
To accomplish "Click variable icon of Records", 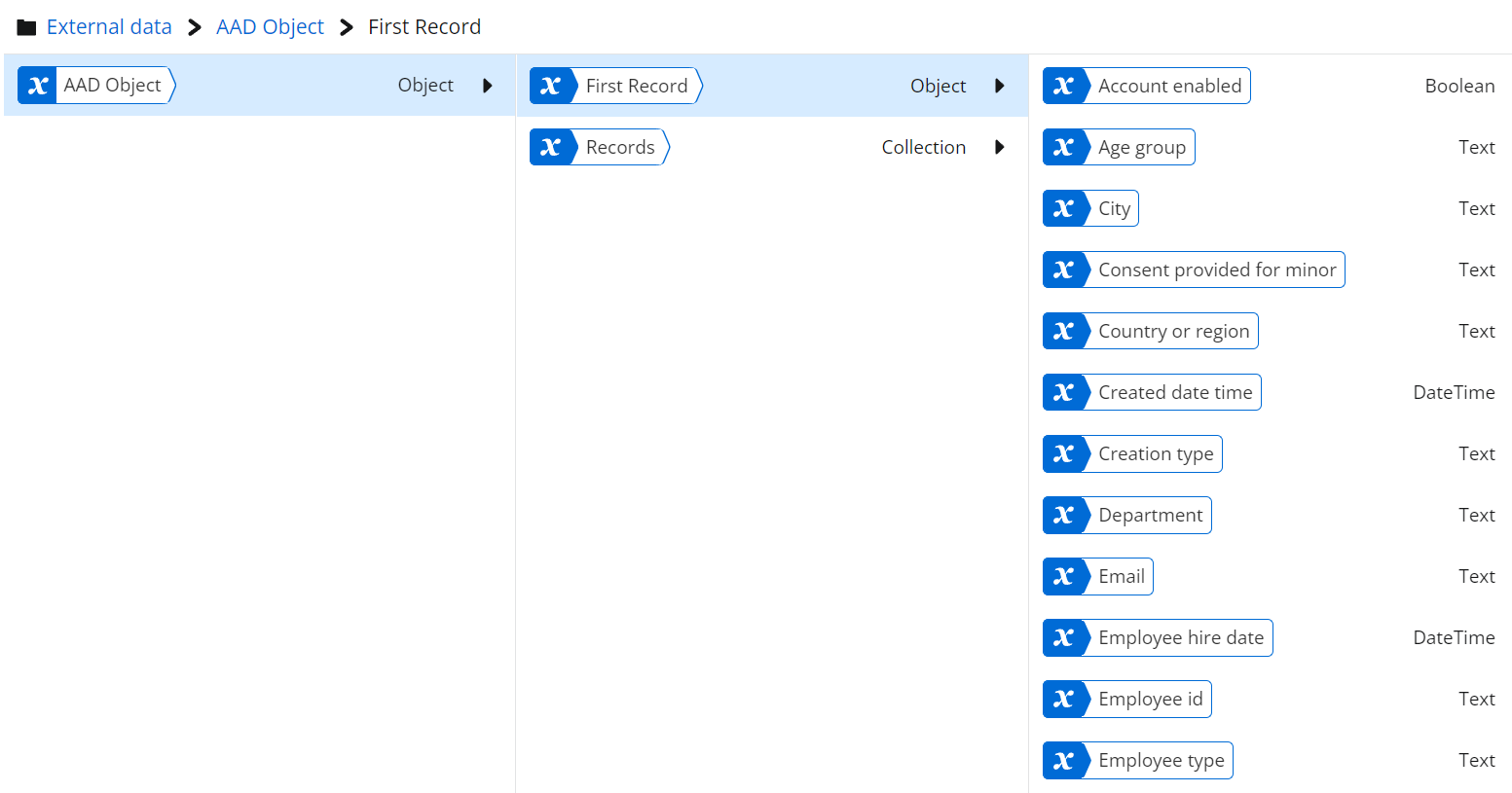I will tap(550, 147).
